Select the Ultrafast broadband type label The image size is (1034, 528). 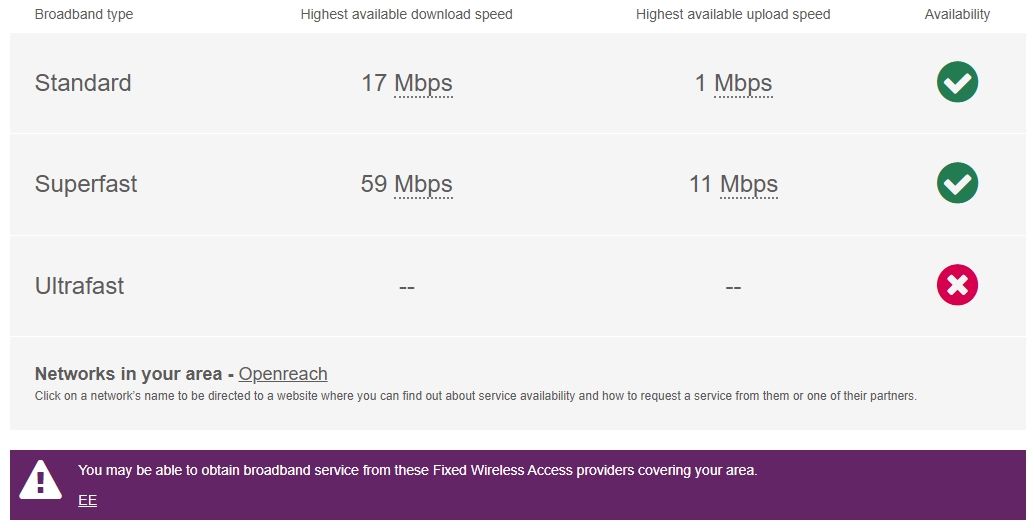79,286
